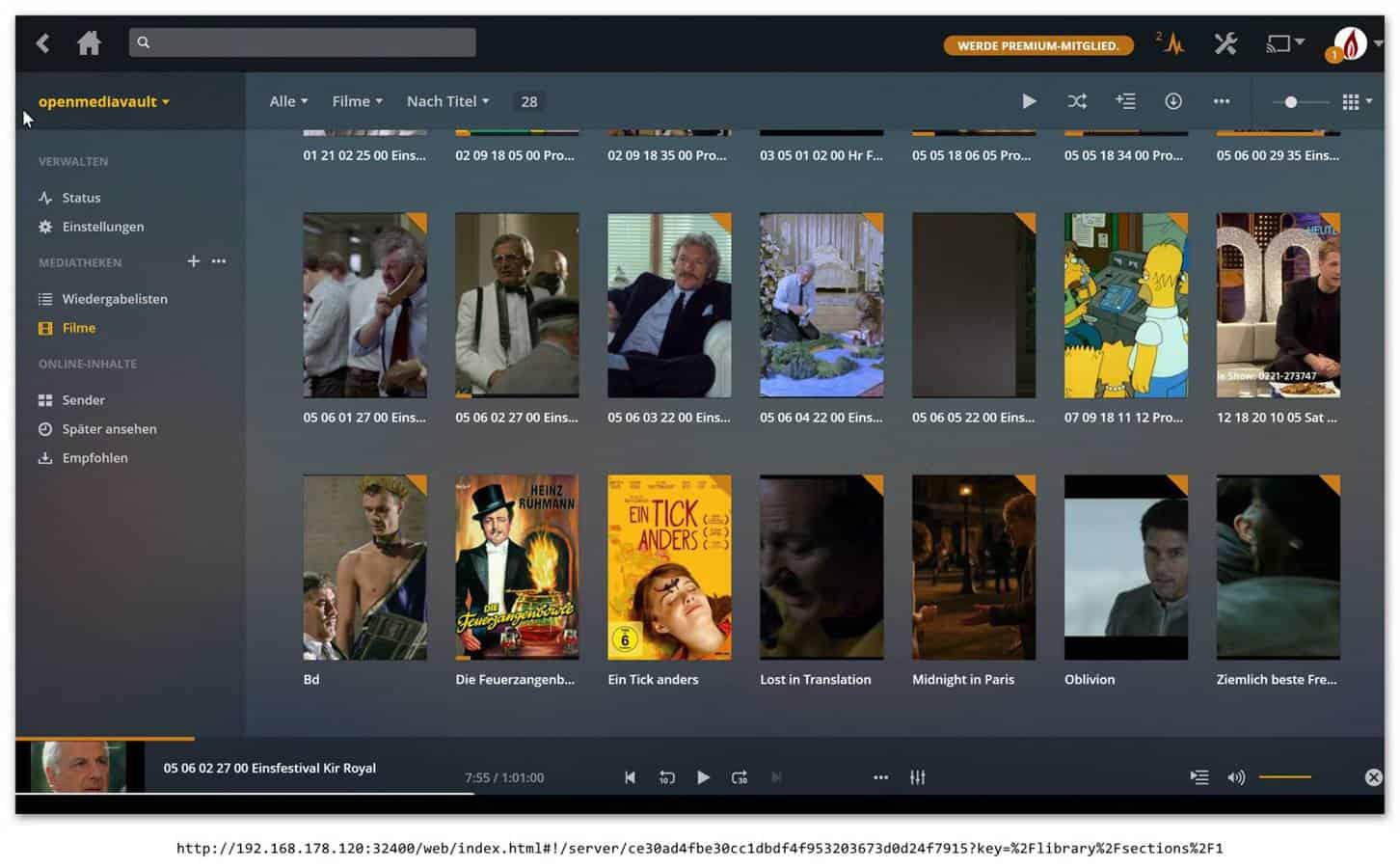Open the Alle filter dropdown
Image resolution: width=1400 pixels, height=868 pixels.
pos(288,101)
